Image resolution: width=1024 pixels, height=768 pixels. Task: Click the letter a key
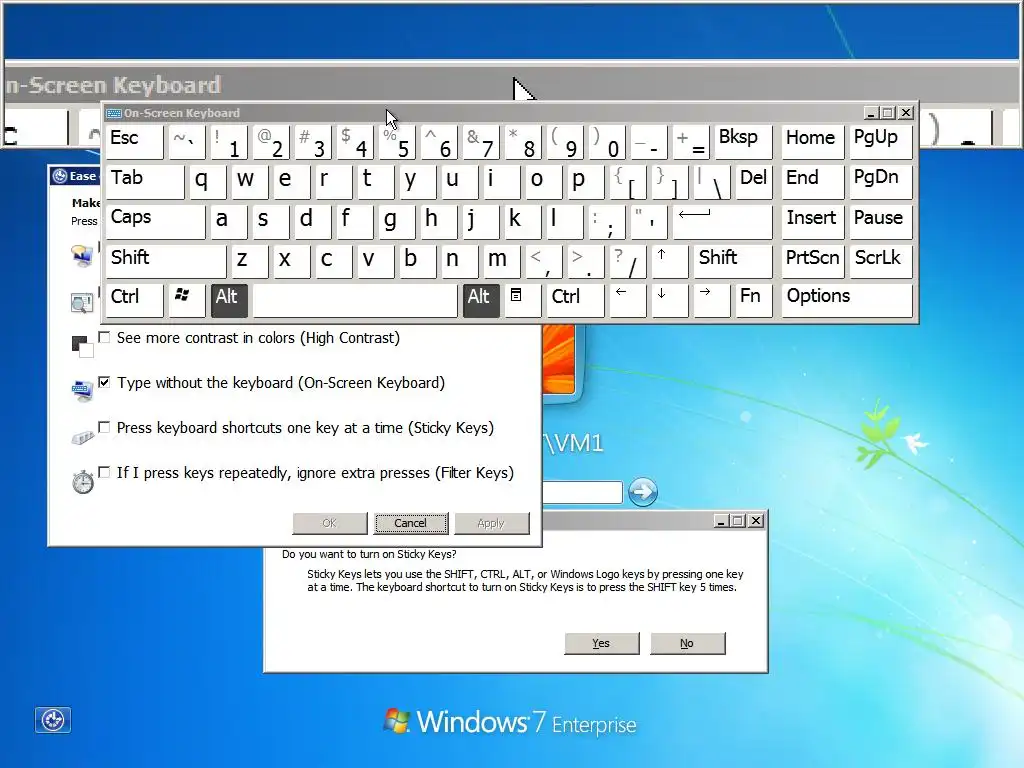click(x=229, y=222)
